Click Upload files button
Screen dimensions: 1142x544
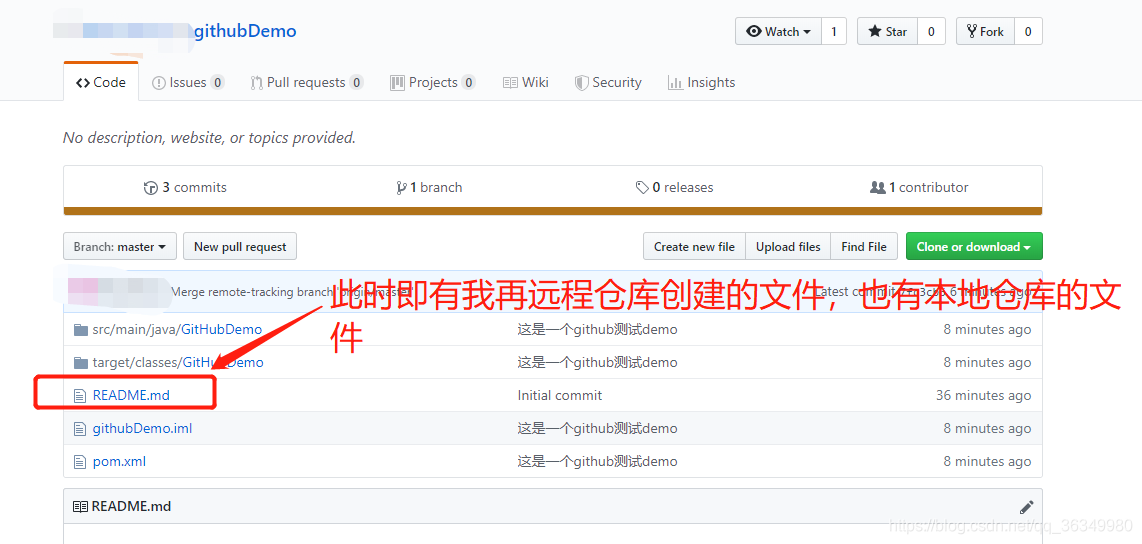[x=788, y=246]
